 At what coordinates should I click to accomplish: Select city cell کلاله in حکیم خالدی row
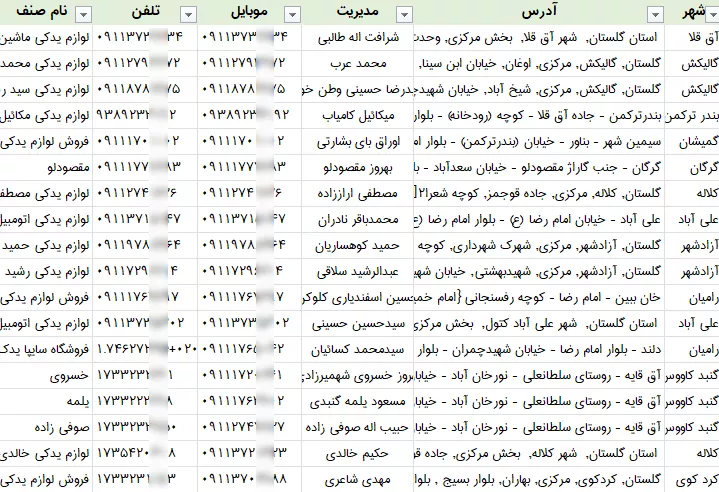click(x=692, y=454)
